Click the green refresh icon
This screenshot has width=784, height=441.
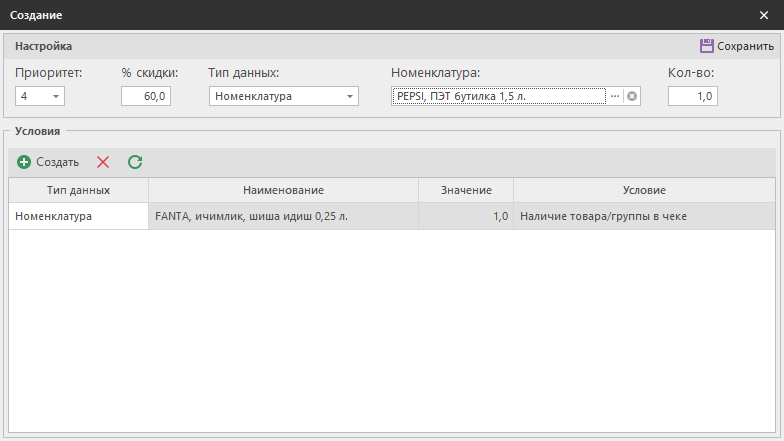pyautogui.click(x=135, y=162)
